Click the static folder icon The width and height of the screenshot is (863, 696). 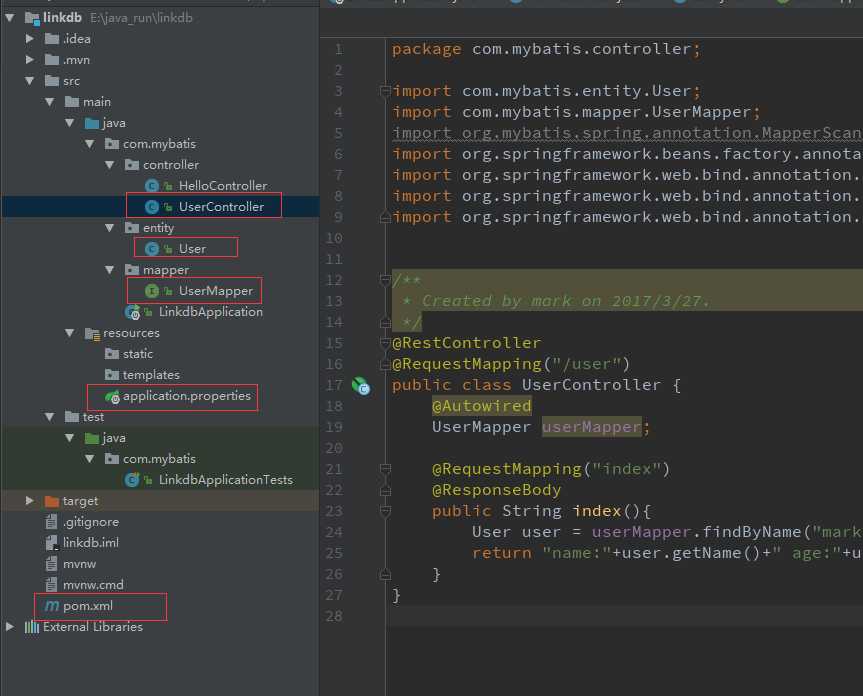click(x=112, y=354)
